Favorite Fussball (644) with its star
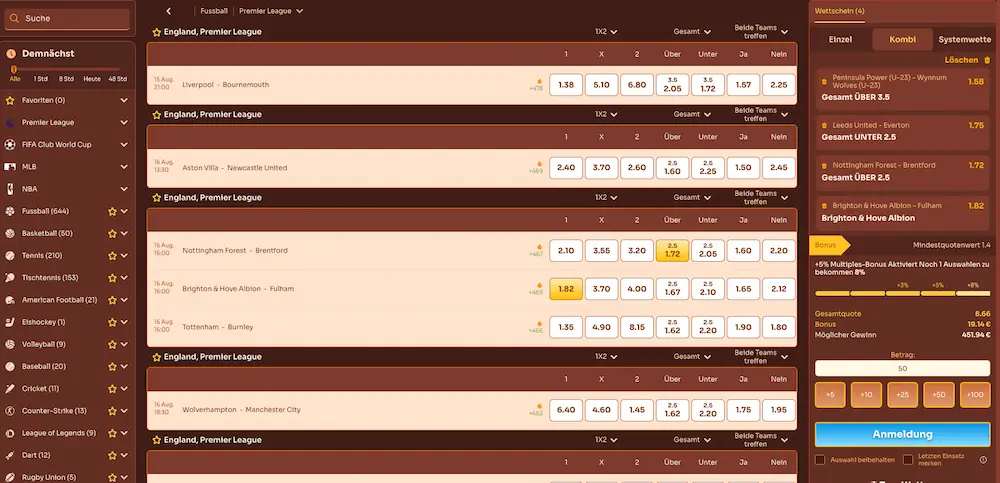The width and height of the screenshot is (1000, 483). [x=112, y=211]
